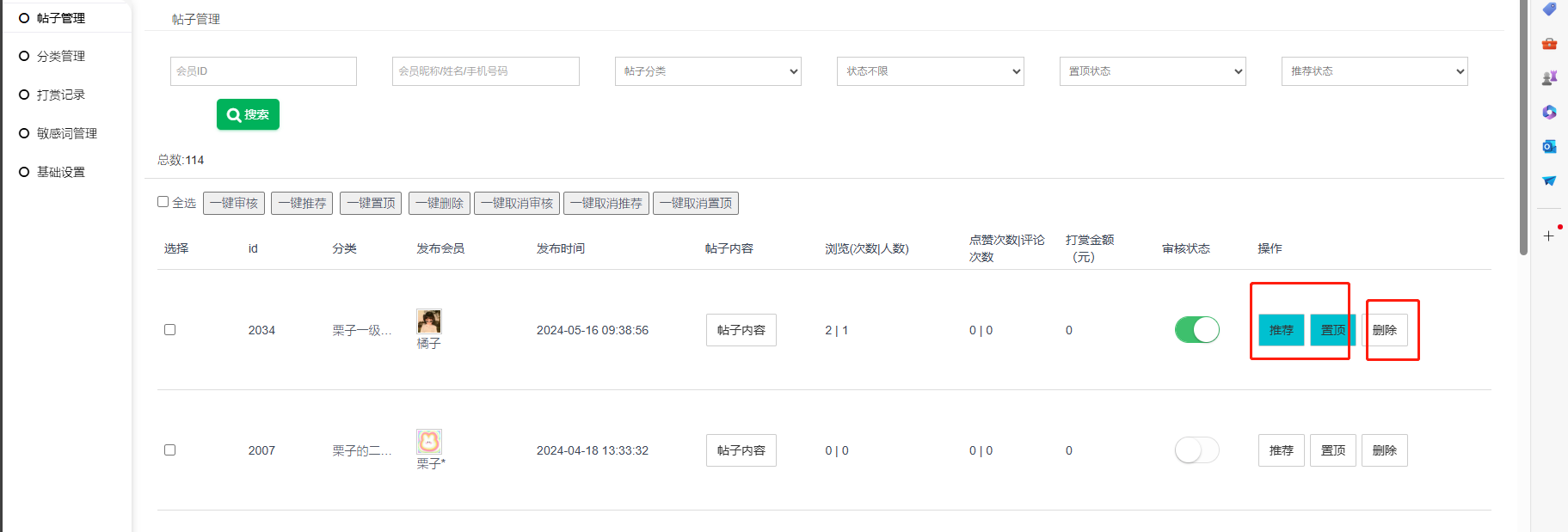Open the 状态不限 status dropdown
Image resolution: width=1568 pixels, height=532 pixels.
point(930,71)
